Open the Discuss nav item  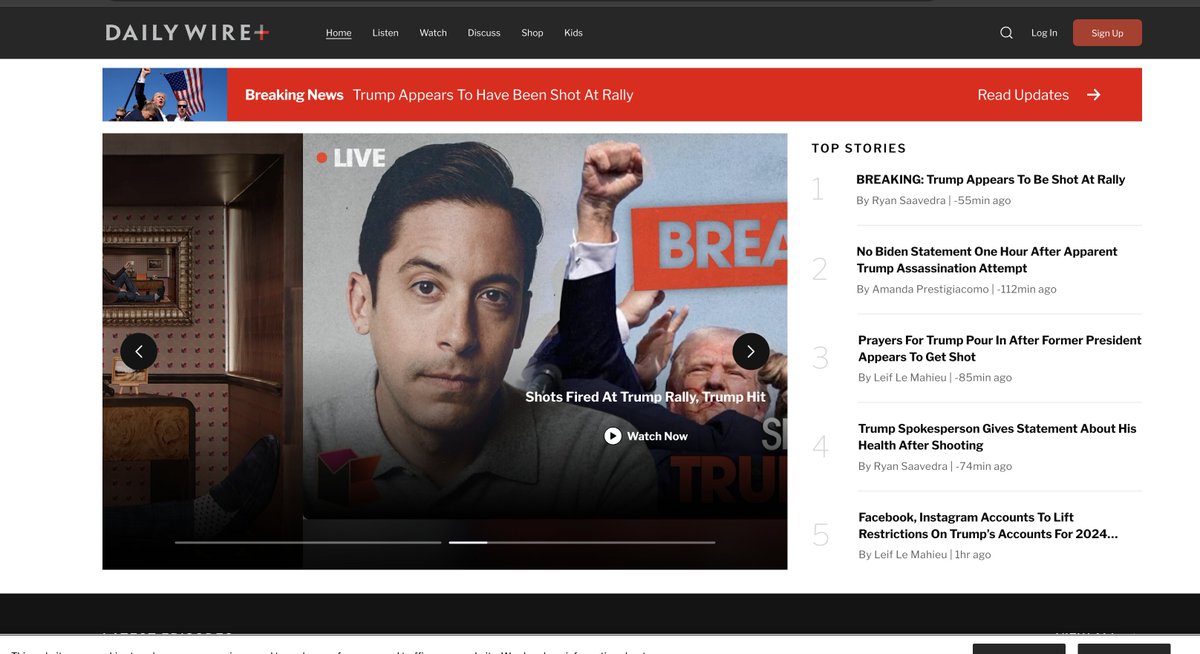point(484,33)
